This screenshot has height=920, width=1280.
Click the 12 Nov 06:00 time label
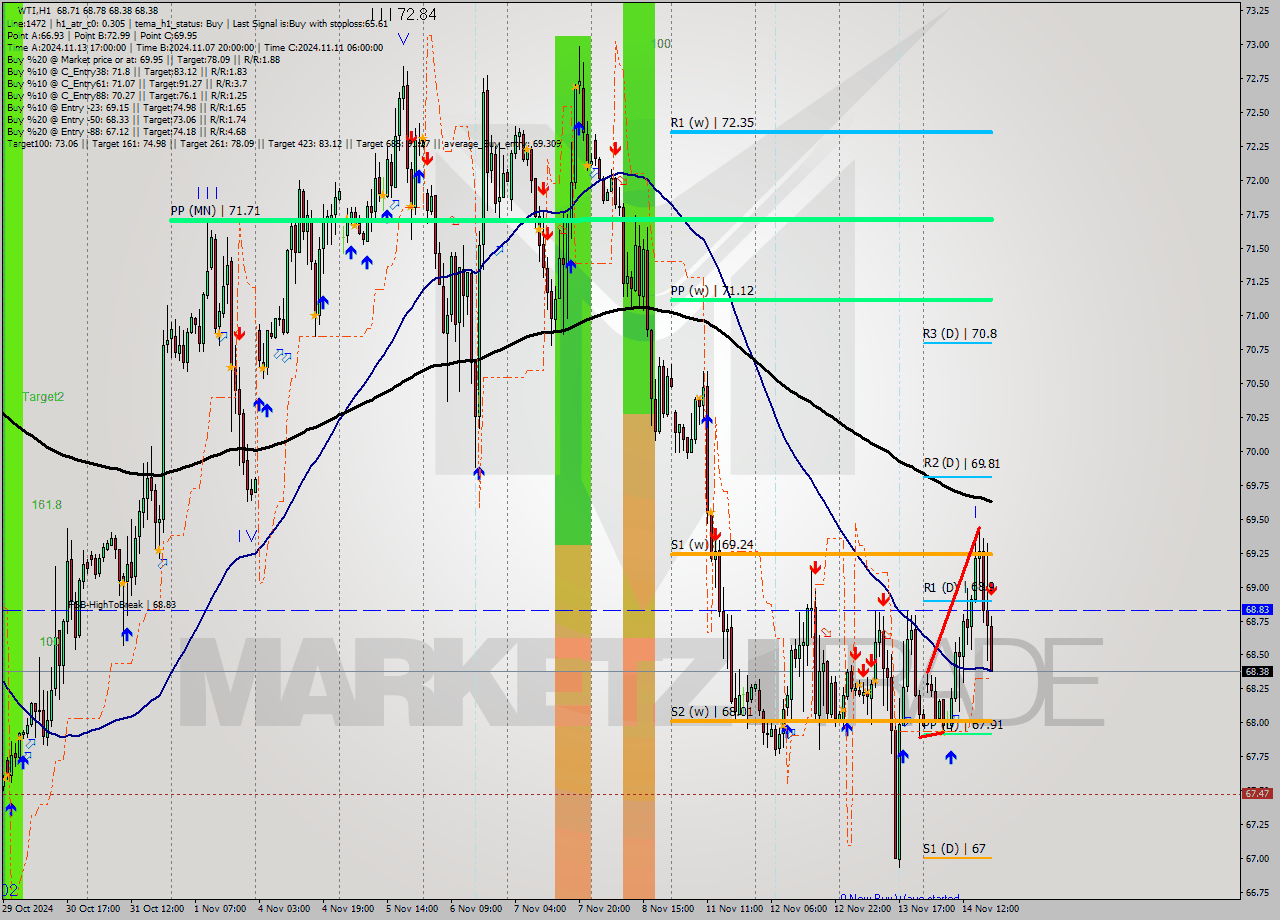pos(799,908)
